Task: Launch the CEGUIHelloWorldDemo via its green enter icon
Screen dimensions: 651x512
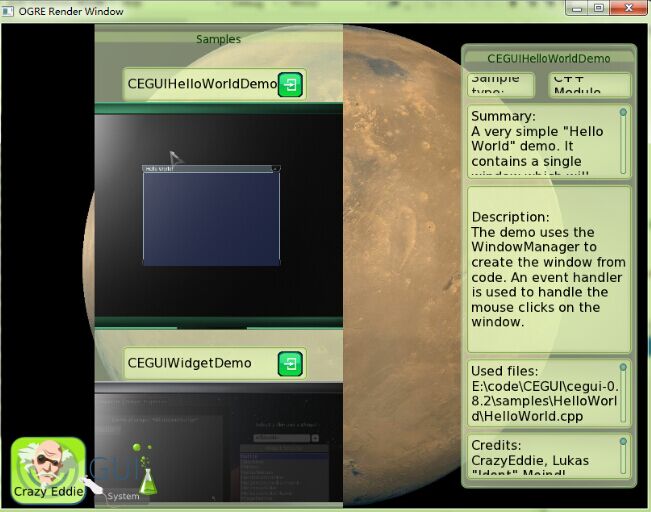Action: tap(290, 84)
